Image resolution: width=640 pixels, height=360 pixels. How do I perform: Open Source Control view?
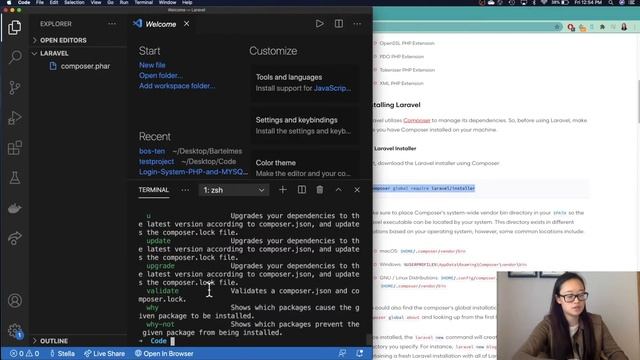[x=15, y=87]
